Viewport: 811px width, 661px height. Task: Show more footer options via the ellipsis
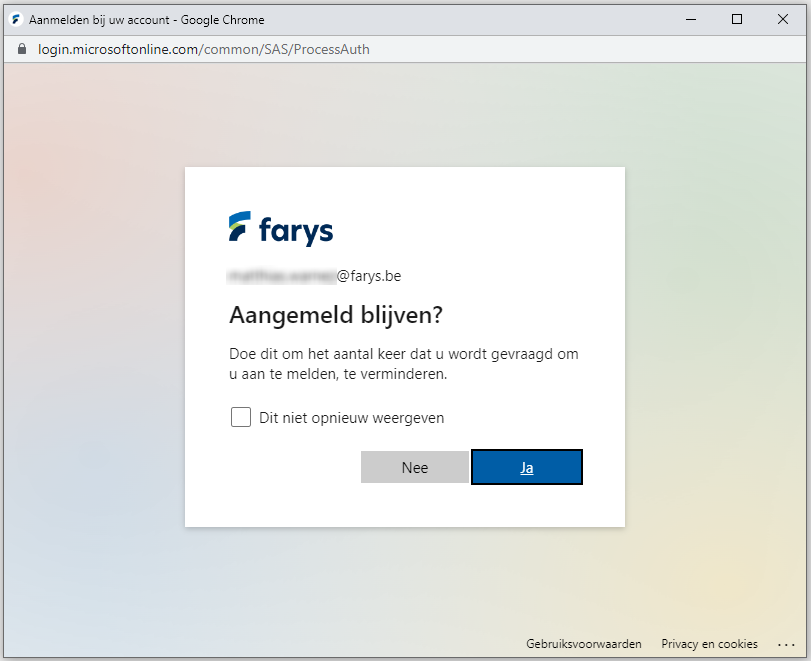click(786, 644)
